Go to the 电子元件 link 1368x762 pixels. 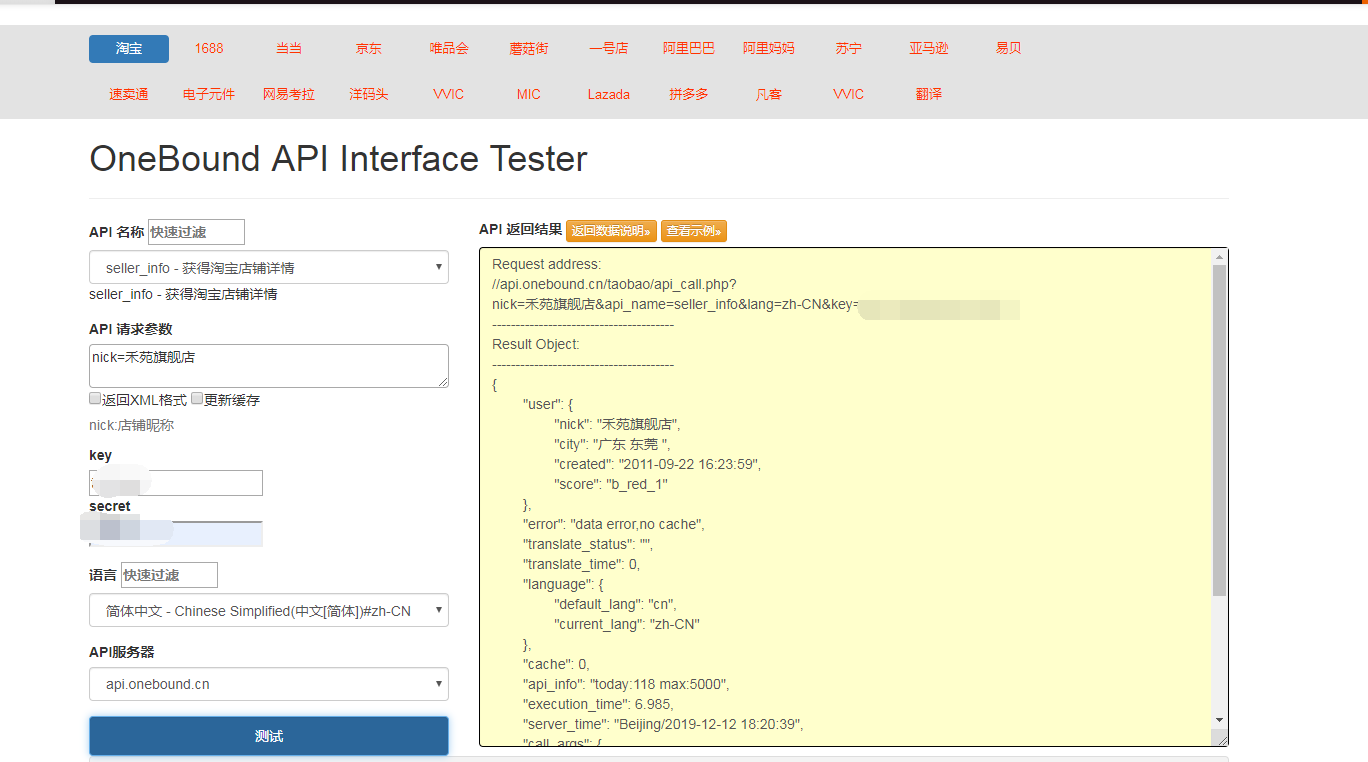coord(209,95)
